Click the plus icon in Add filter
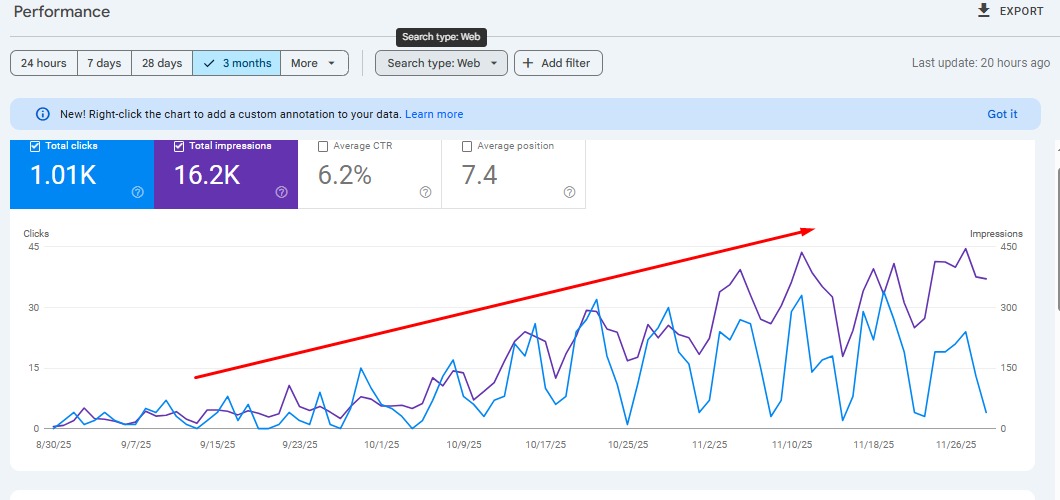1060x500 pixels. coord(528,63)
